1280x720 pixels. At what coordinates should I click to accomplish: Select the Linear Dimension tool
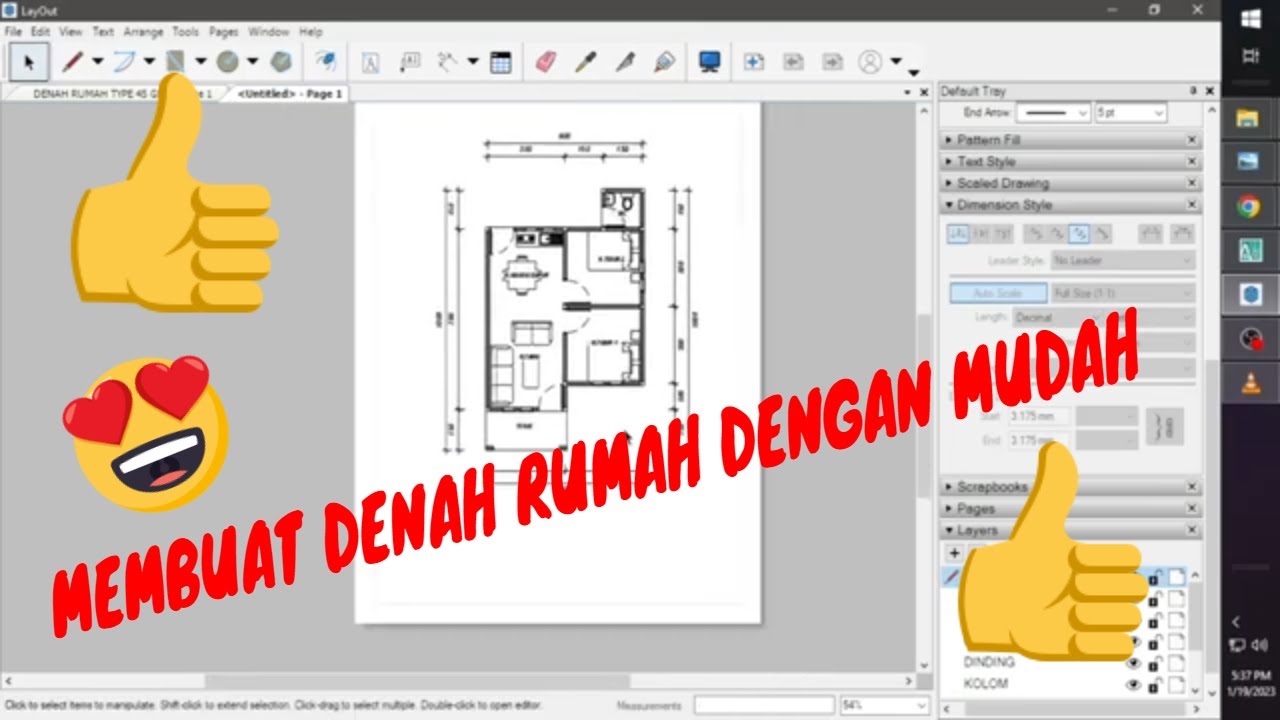point(447,62)
